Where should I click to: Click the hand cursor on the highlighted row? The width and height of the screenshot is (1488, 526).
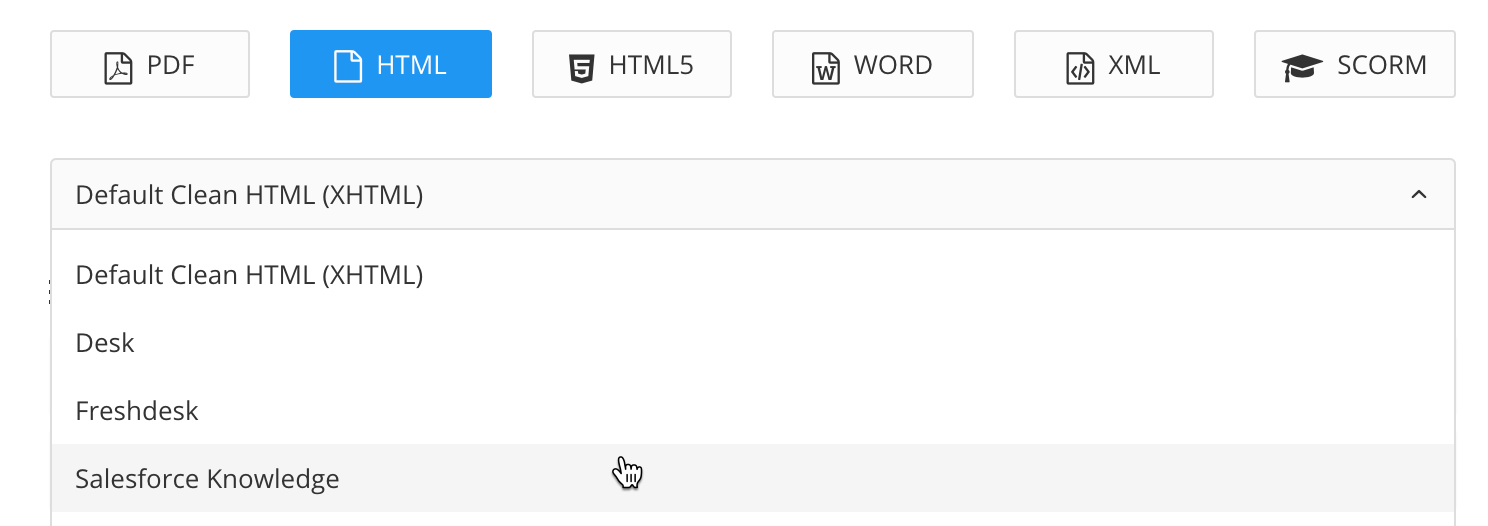[x=627, y=472]
